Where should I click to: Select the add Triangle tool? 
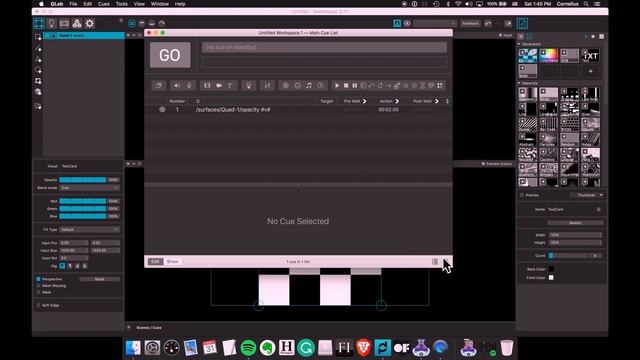pyautogui.click(x=38, y=60)
